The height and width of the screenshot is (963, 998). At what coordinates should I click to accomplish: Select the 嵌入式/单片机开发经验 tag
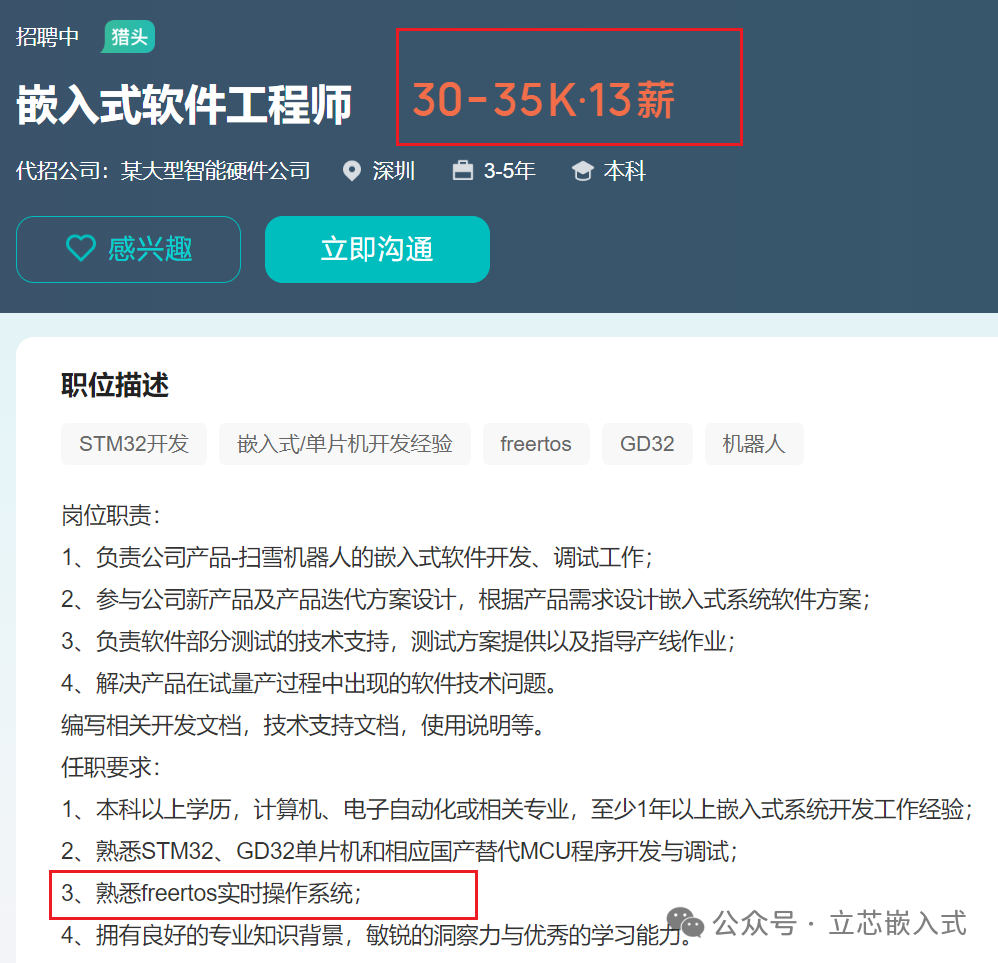344,444
